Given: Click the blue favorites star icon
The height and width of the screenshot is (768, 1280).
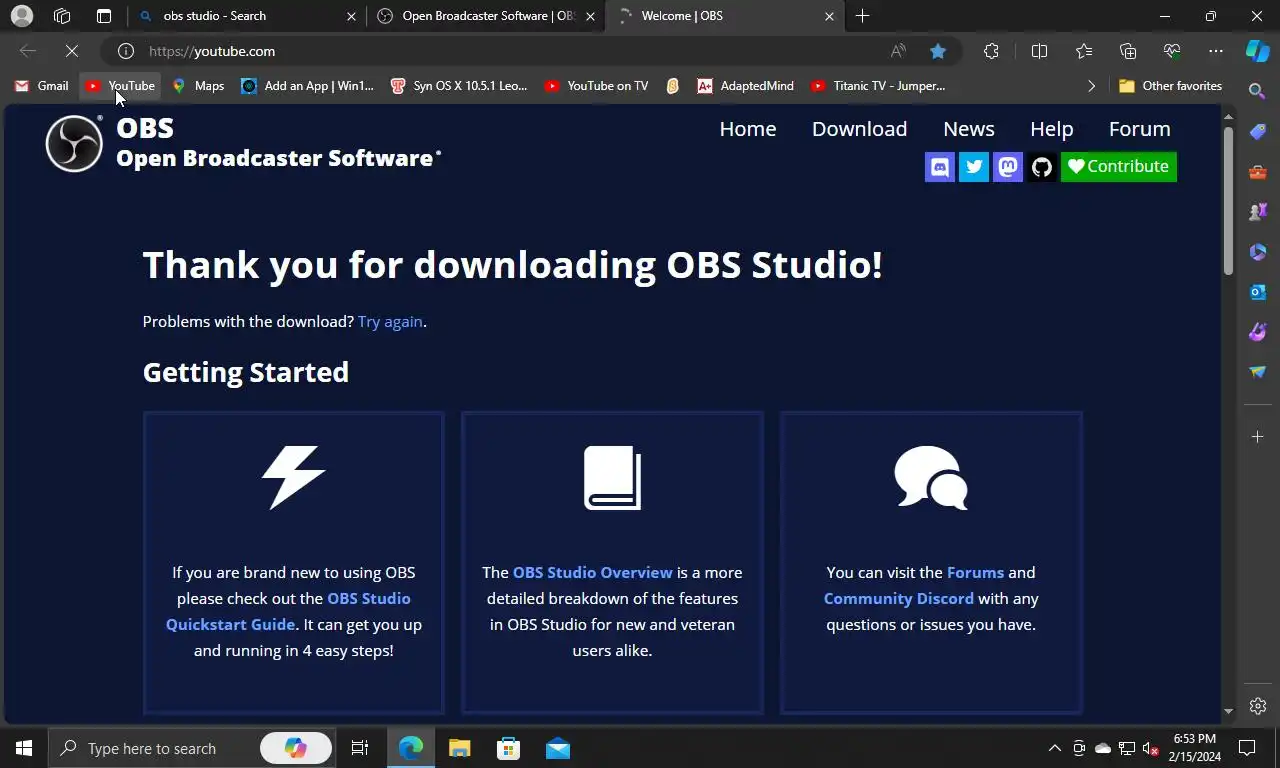Looking at the screenshot, I should 938,51.
